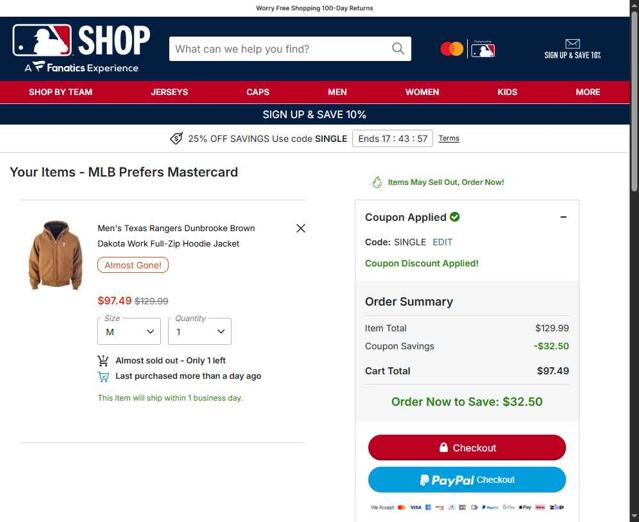
Task: Remove the jacket with the X icon
Action: pos(301,228)
